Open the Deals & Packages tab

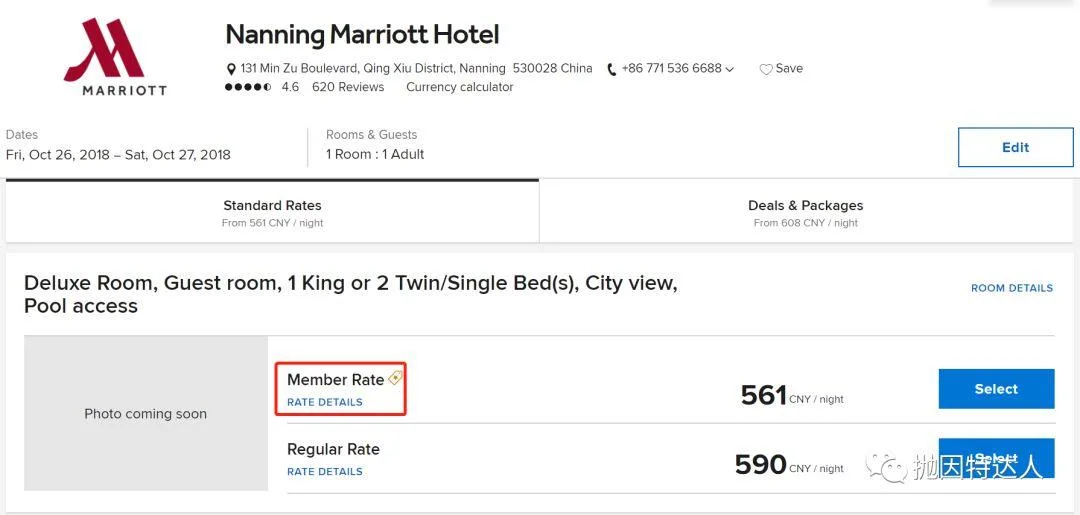(805, 212)
